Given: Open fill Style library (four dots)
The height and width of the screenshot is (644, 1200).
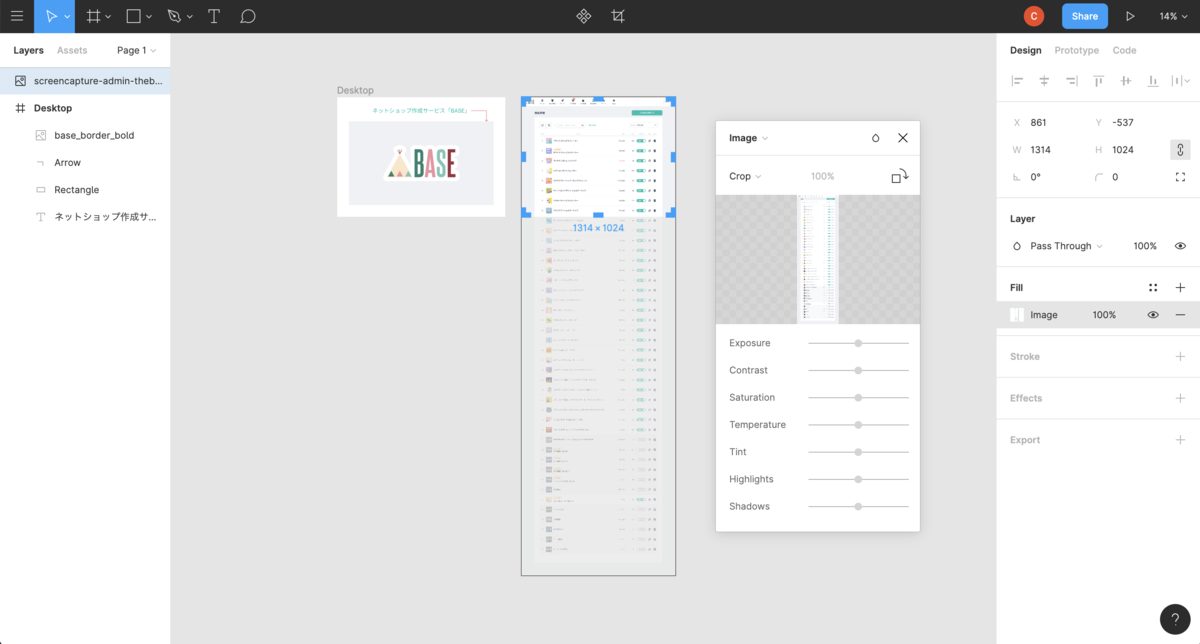Looking at the screenshot, I should (1153, 287).
